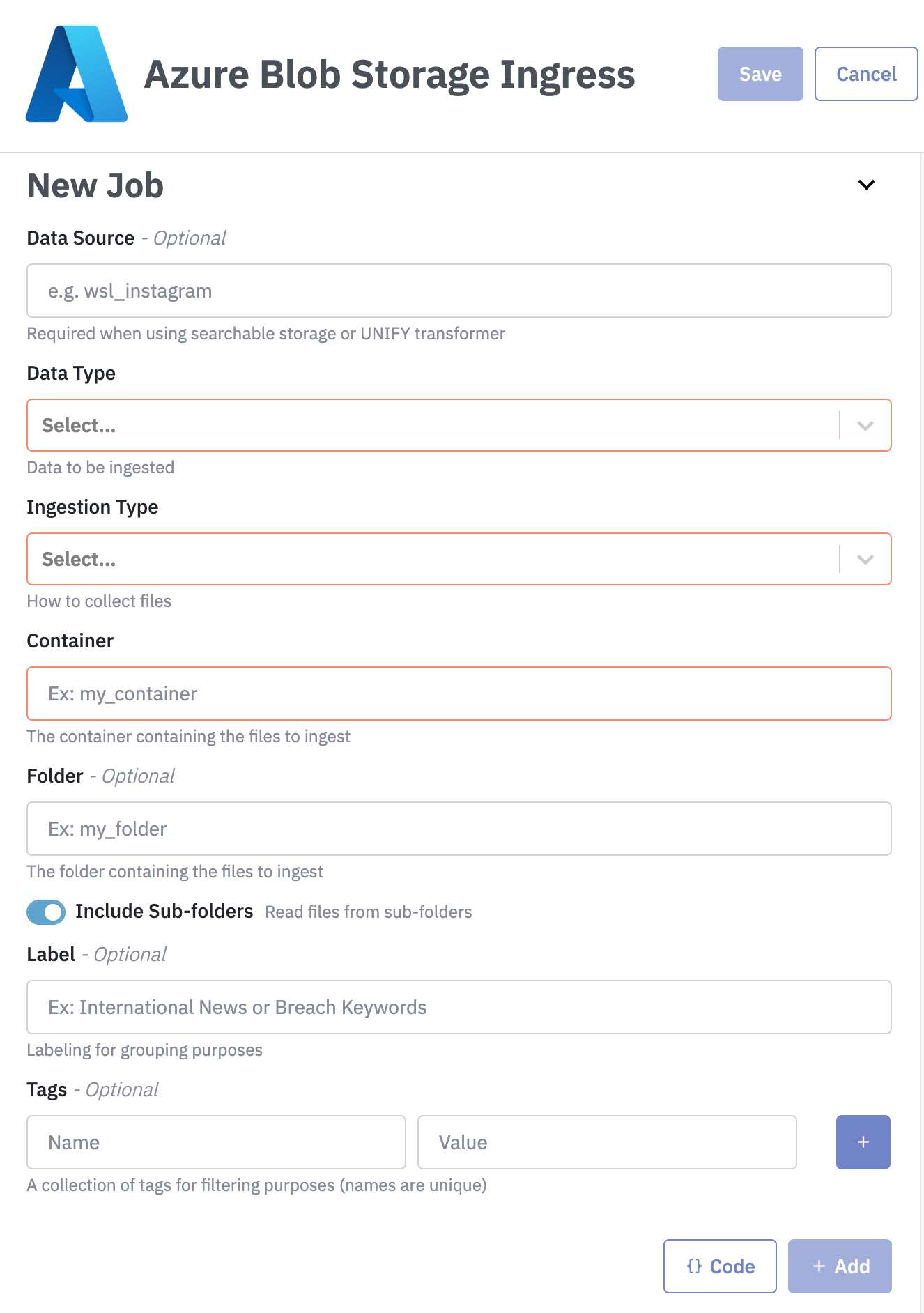Open the Ingestion Type dropdown
Image resolution: width=924 pixels, height=1313 pixels.
(x=432, y=559)
